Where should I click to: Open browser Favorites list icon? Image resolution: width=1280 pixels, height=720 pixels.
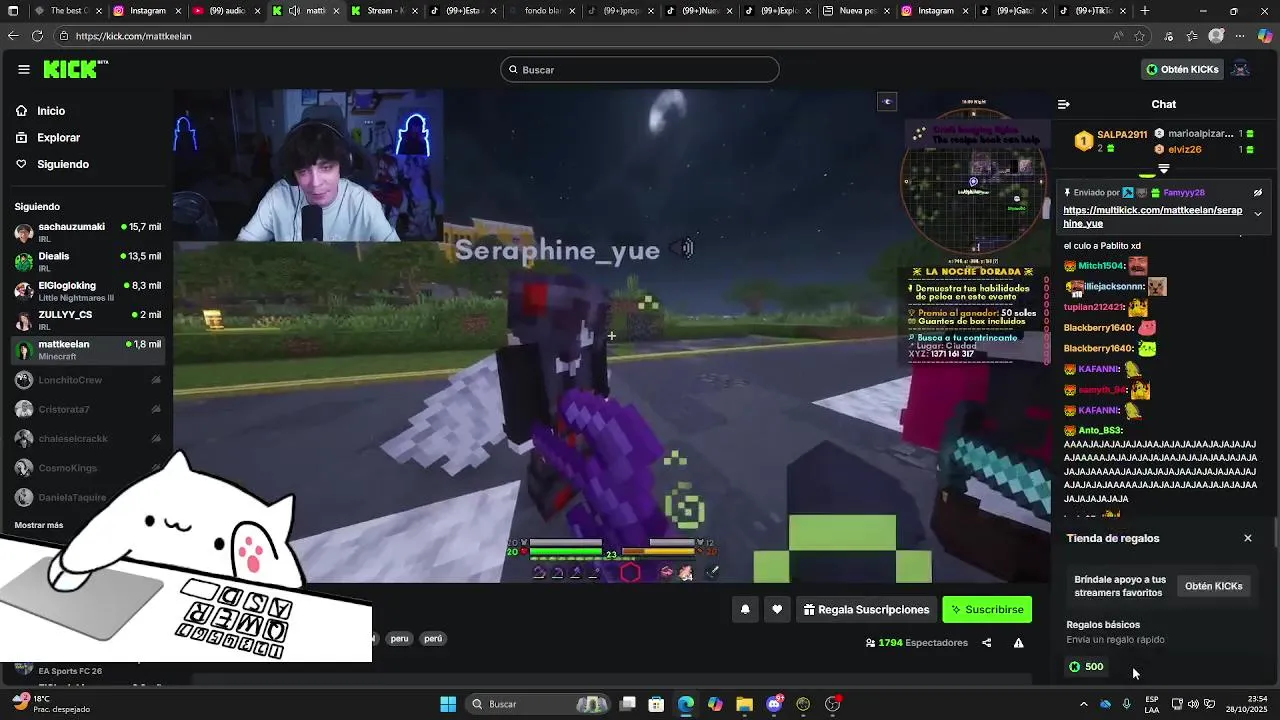tap(1192, 36)
